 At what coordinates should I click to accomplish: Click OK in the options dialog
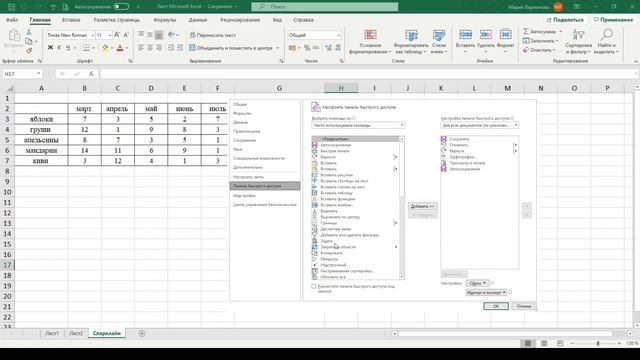point(496,306)
